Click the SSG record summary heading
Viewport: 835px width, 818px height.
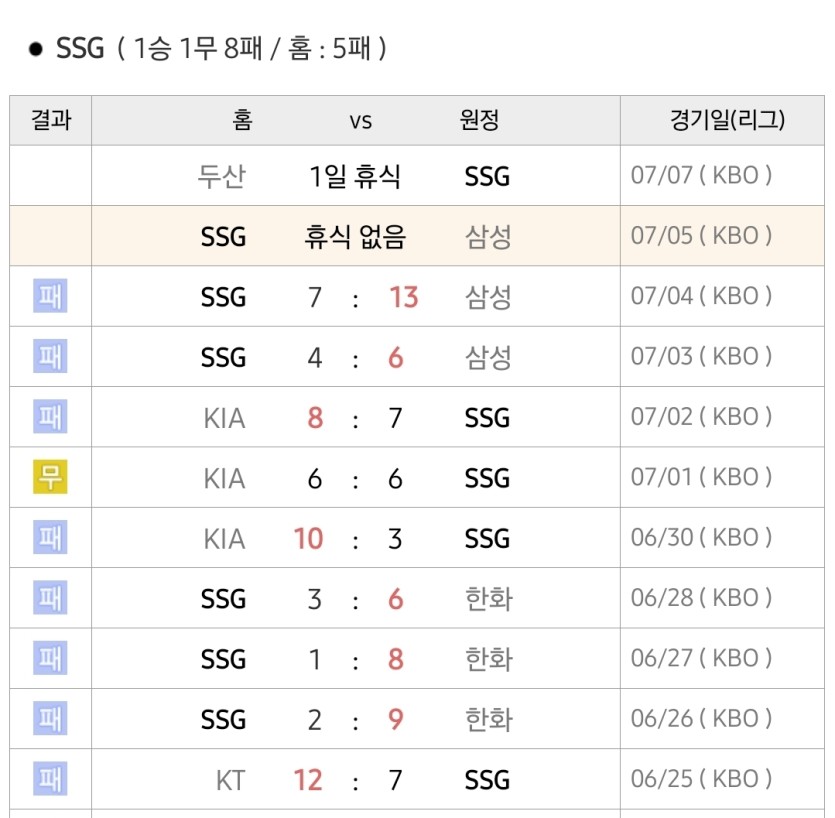coord(221,48)
